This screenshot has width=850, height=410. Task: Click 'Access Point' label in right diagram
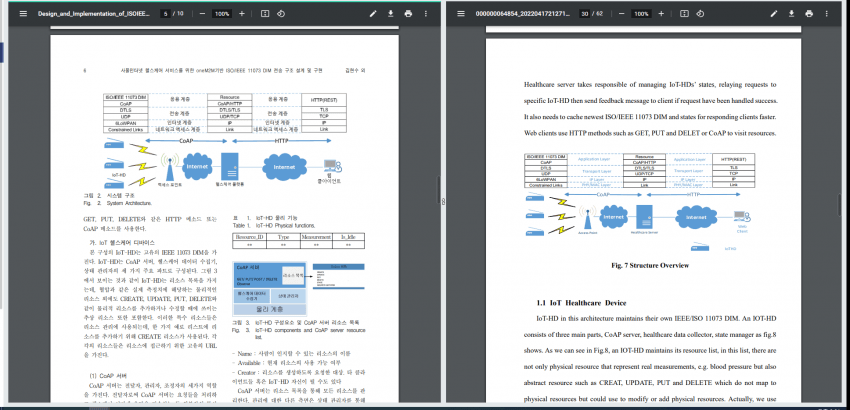click(586, 232)
